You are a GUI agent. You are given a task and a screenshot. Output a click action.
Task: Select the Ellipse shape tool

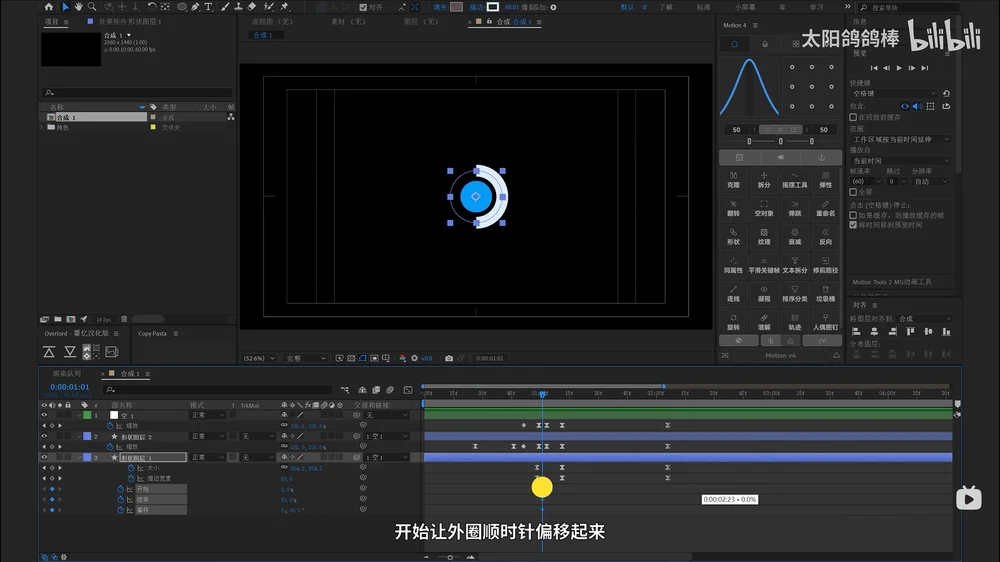point(182,7)
